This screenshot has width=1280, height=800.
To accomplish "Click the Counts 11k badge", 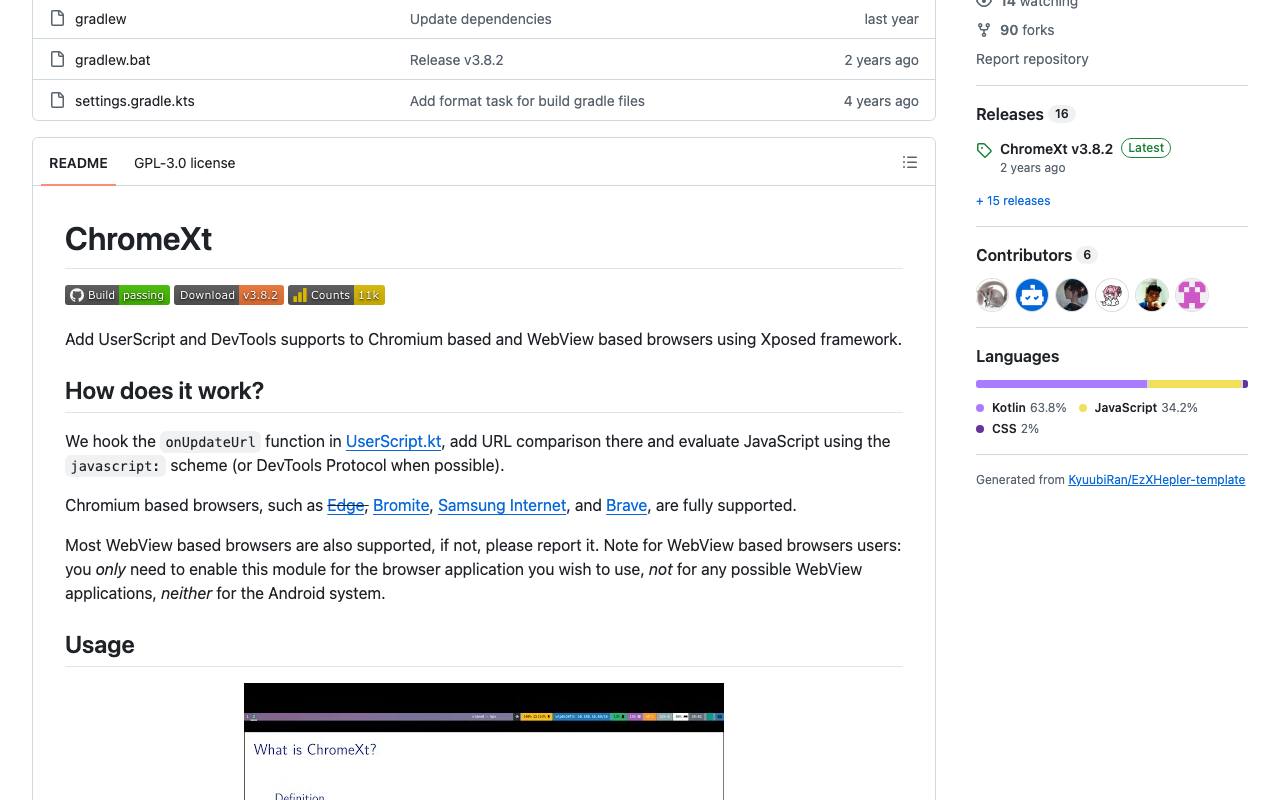I will click(x=336, y=295).
